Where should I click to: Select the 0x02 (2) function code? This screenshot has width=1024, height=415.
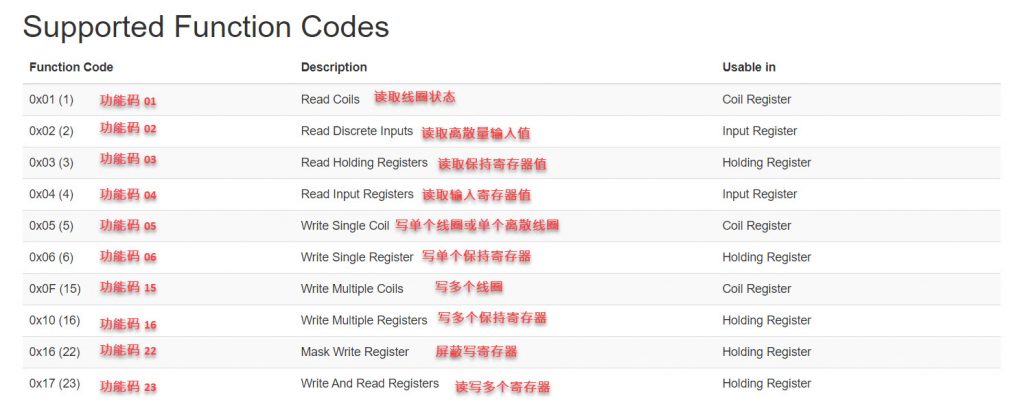pos(52,131)
